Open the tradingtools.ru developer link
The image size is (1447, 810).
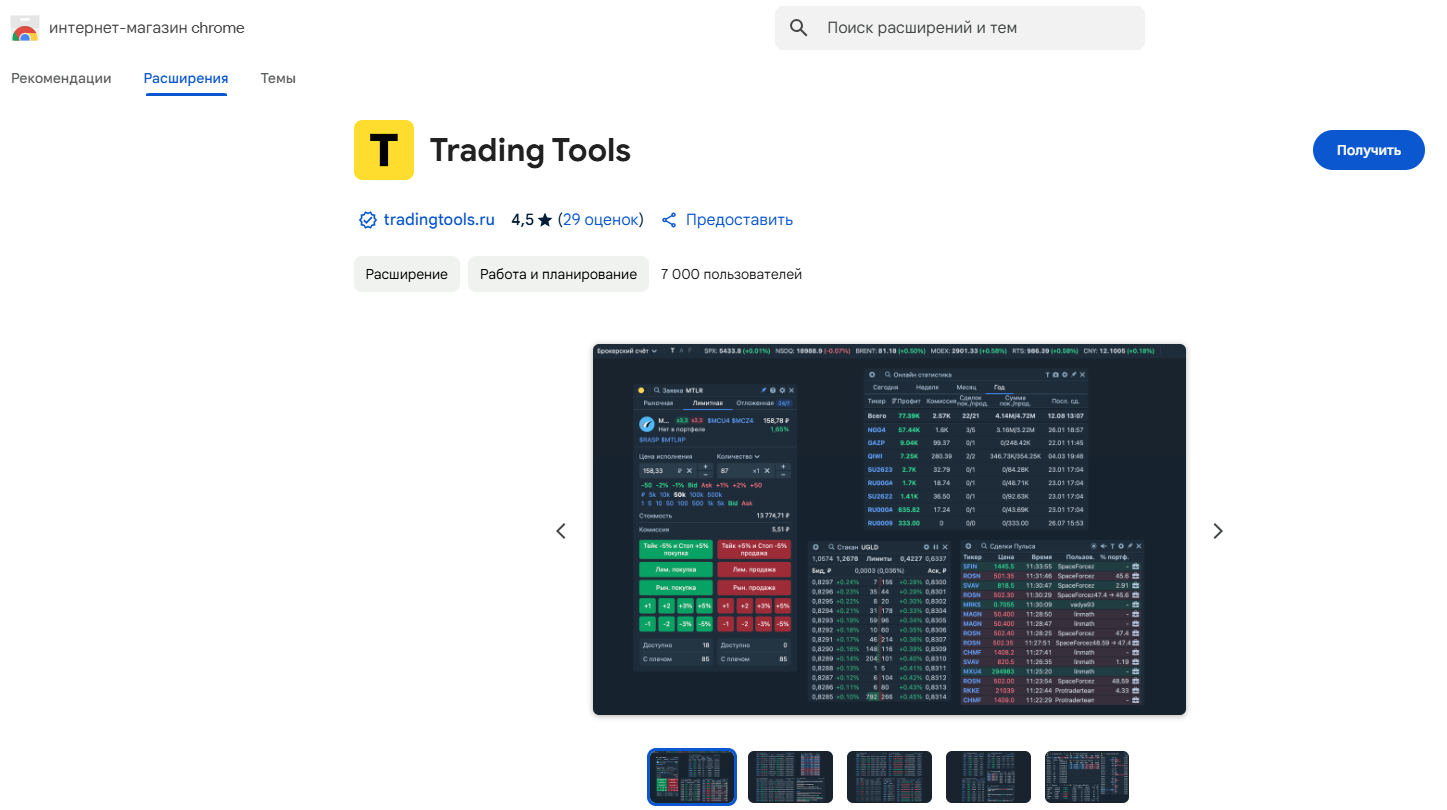439,220
